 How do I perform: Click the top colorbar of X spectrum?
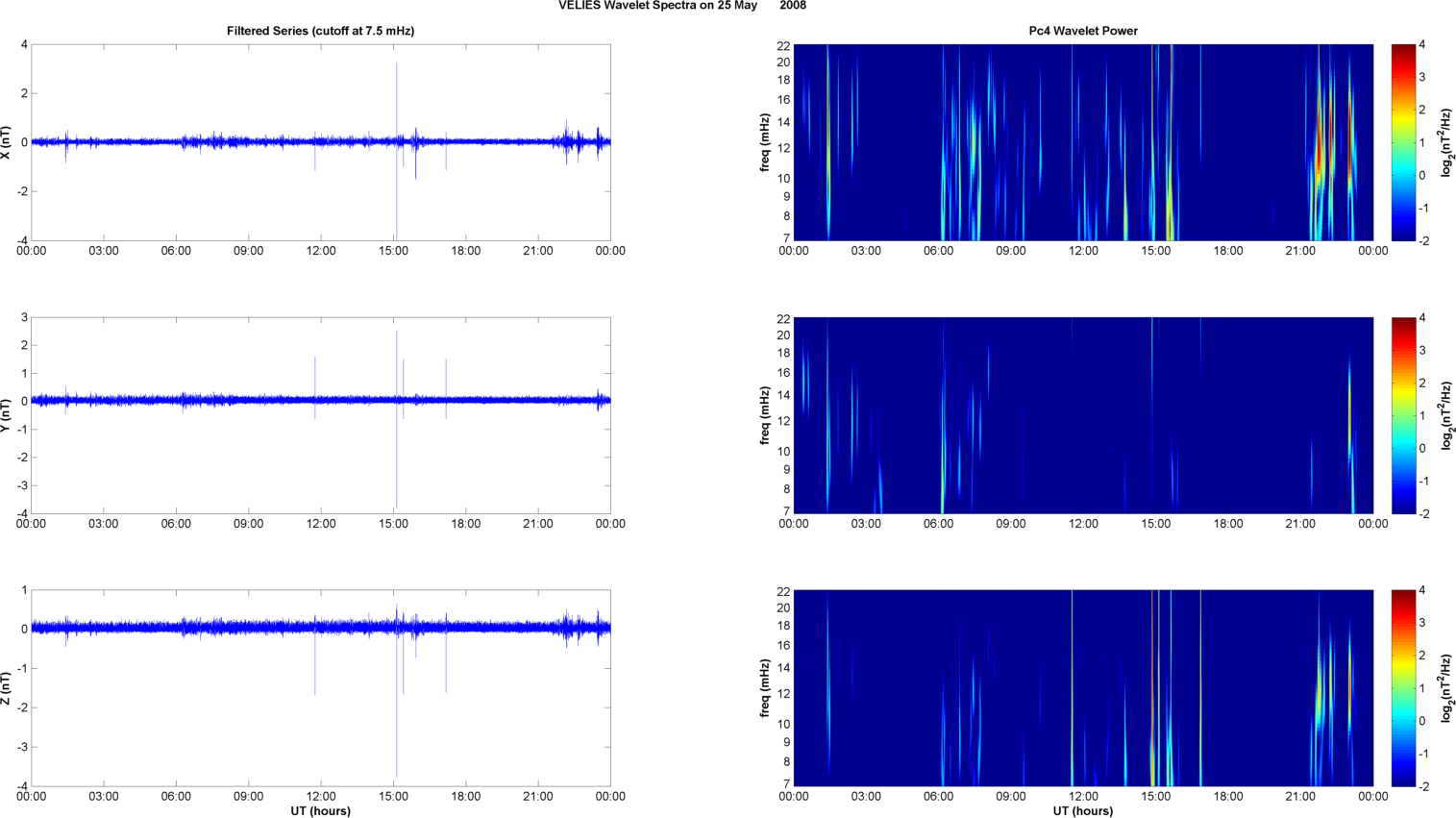click(1403, 142)
